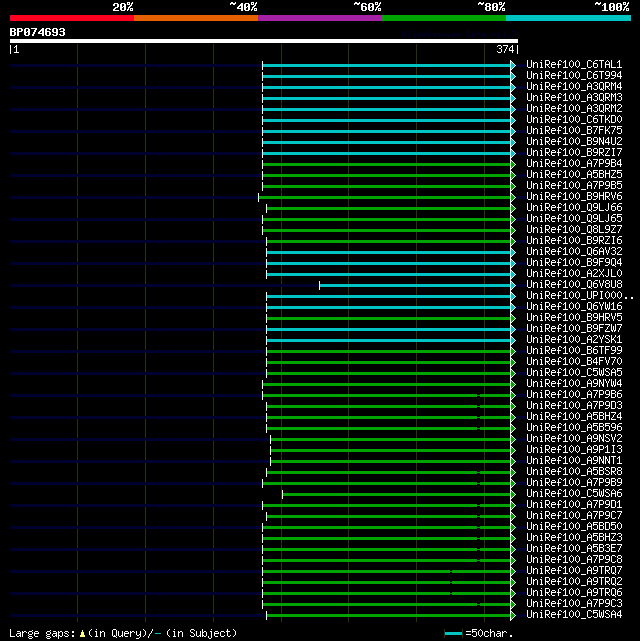640x641 pixels.
Task: Select the UniRef100_A2XJL0 label
Action: coord(574,273)
